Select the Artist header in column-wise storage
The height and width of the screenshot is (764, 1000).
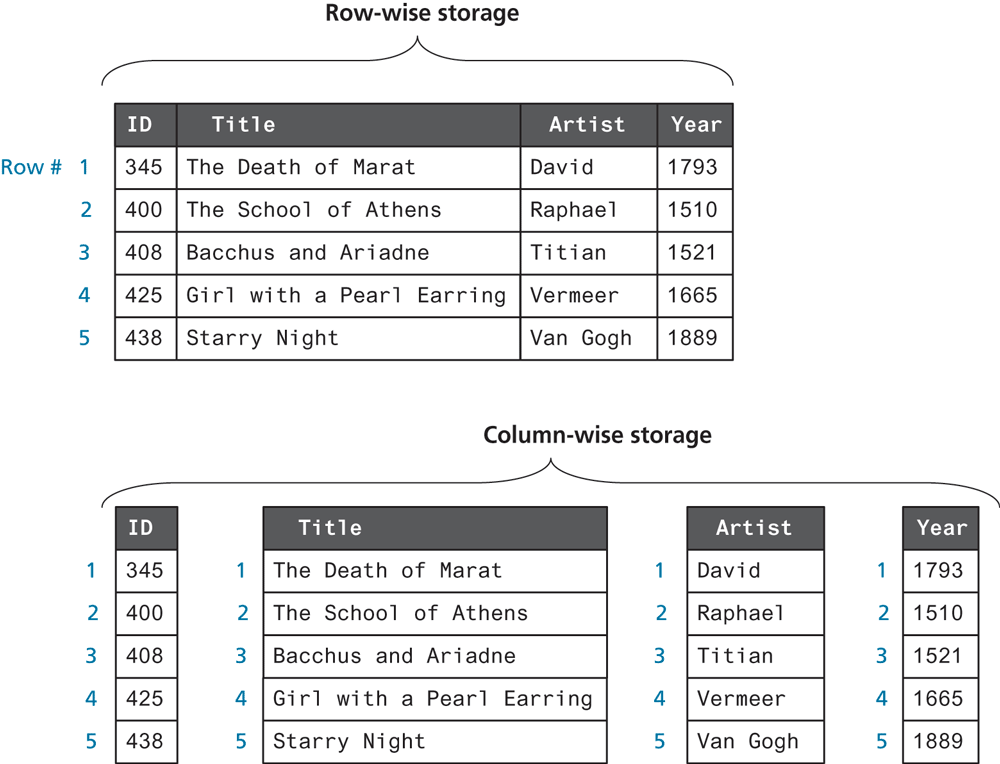tap(754, 528)
